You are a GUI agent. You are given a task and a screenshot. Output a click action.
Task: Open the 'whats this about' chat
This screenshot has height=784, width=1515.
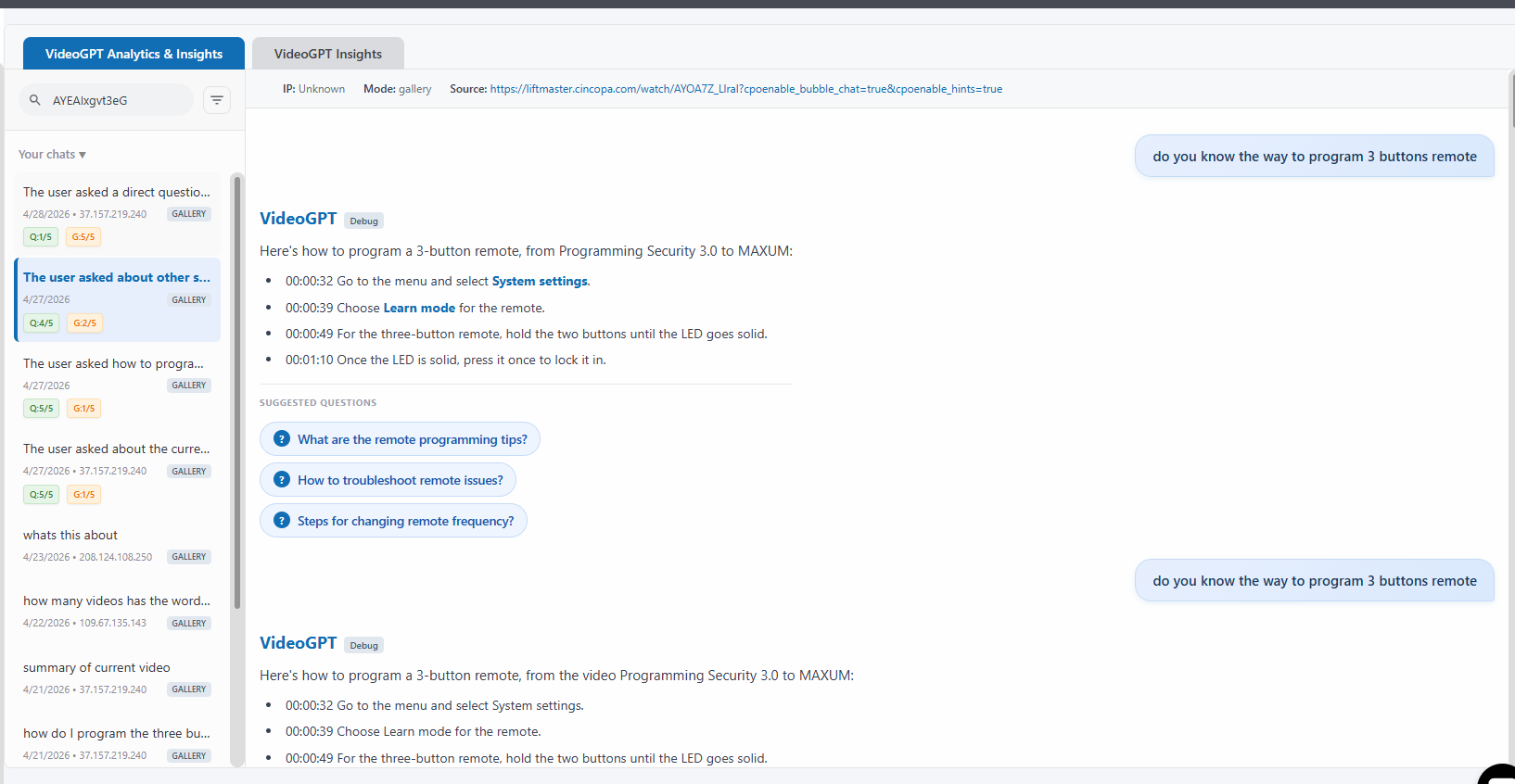point(117,545)
